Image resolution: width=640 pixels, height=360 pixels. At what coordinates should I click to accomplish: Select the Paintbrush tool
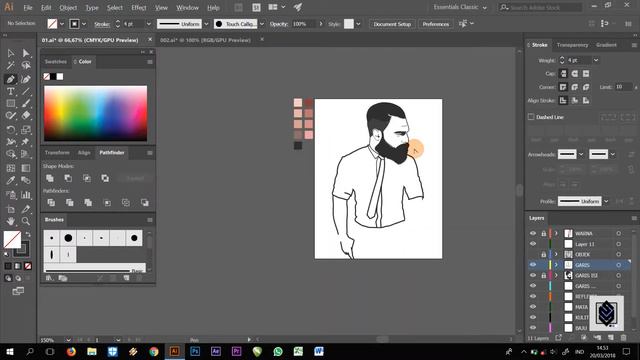click(x=26, y=104)
